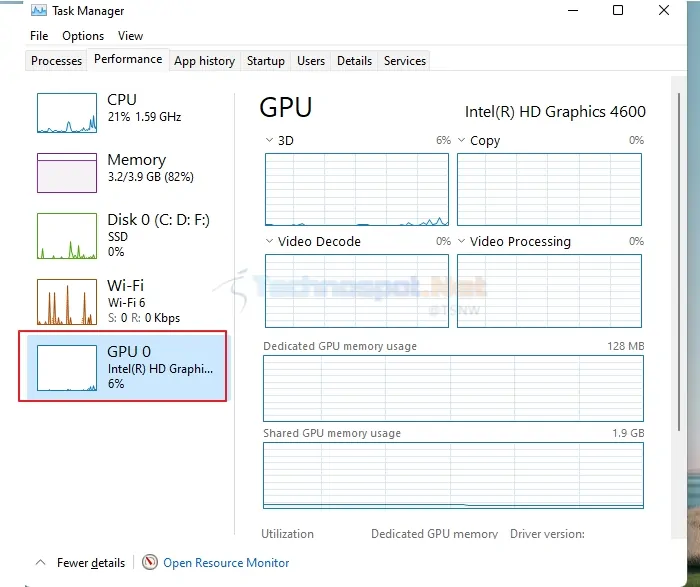The height and width of the screenshot is (587, 700).
Task: Go to the Startup tab
Action: pos(266,61)
